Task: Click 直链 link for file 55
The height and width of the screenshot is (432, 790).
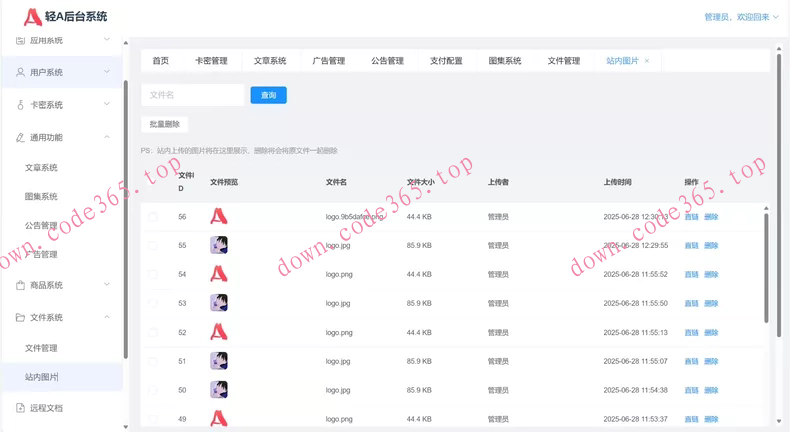Action: (x=691, y=245)
